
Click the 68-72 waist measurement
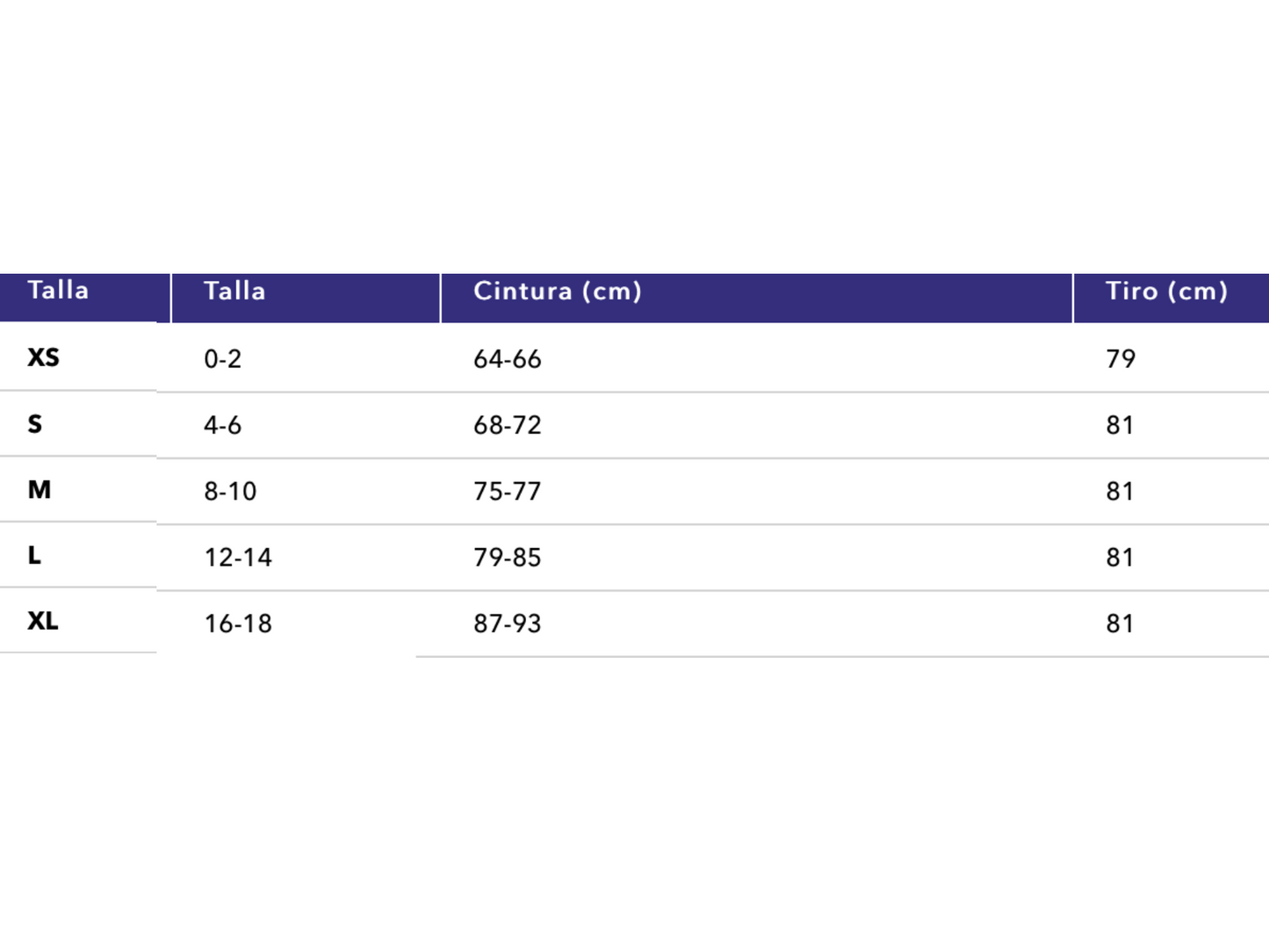pos(508,425)
